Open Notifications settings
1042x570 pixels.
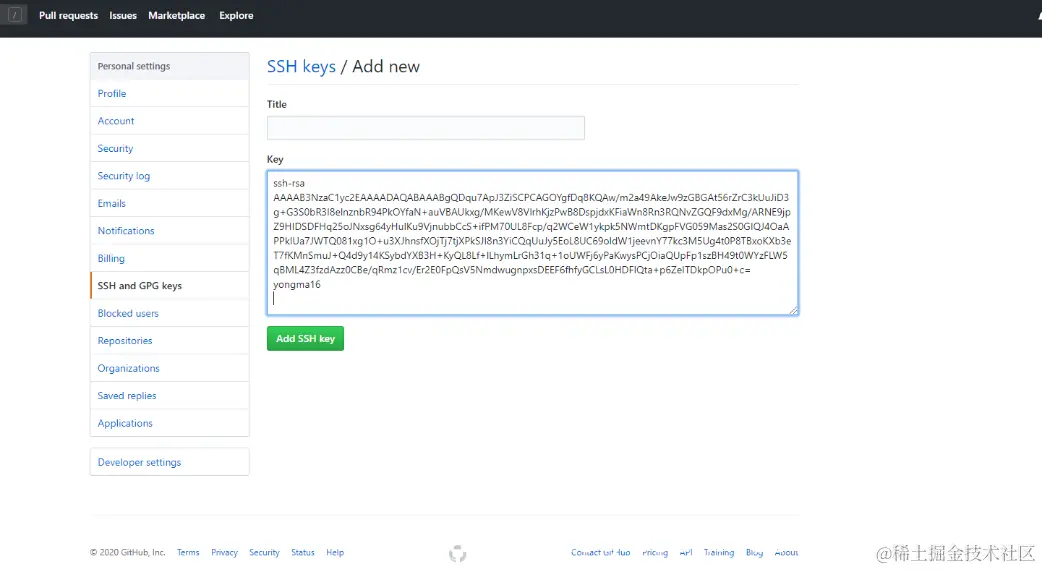coord(169,231)
